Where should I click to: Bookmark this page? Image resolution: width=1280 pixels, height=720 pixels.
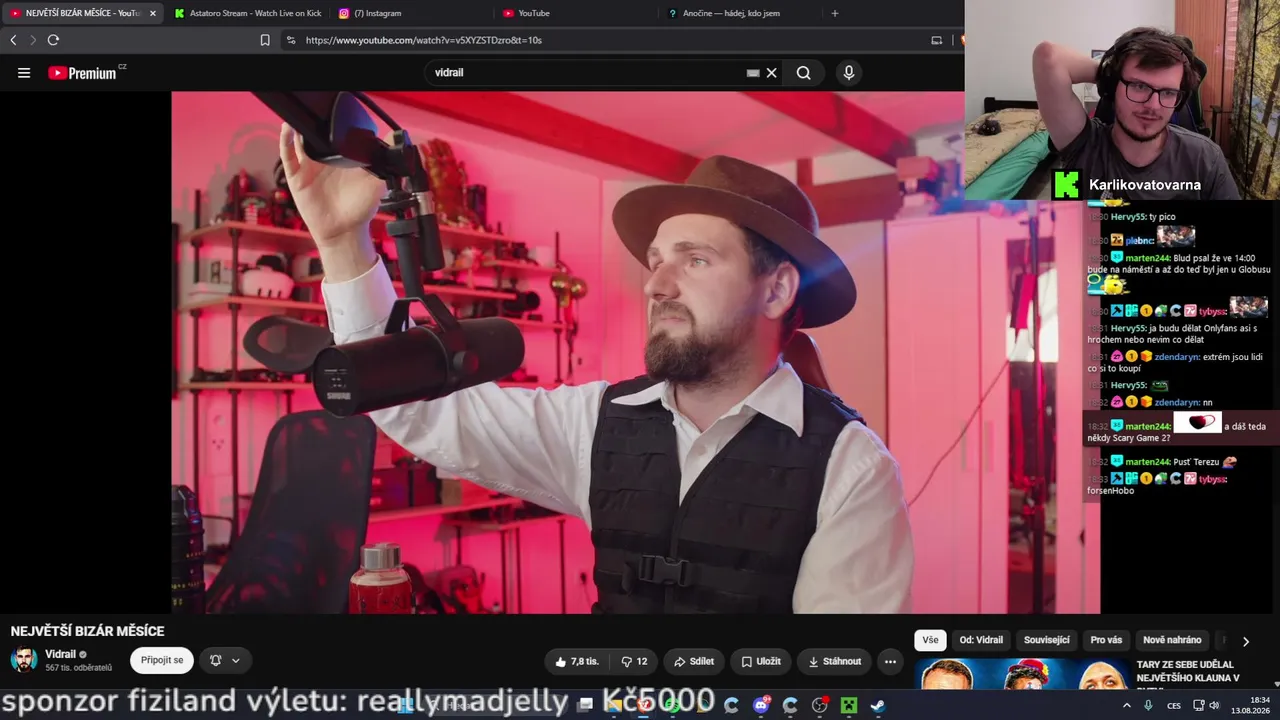[x=265, y=40]
